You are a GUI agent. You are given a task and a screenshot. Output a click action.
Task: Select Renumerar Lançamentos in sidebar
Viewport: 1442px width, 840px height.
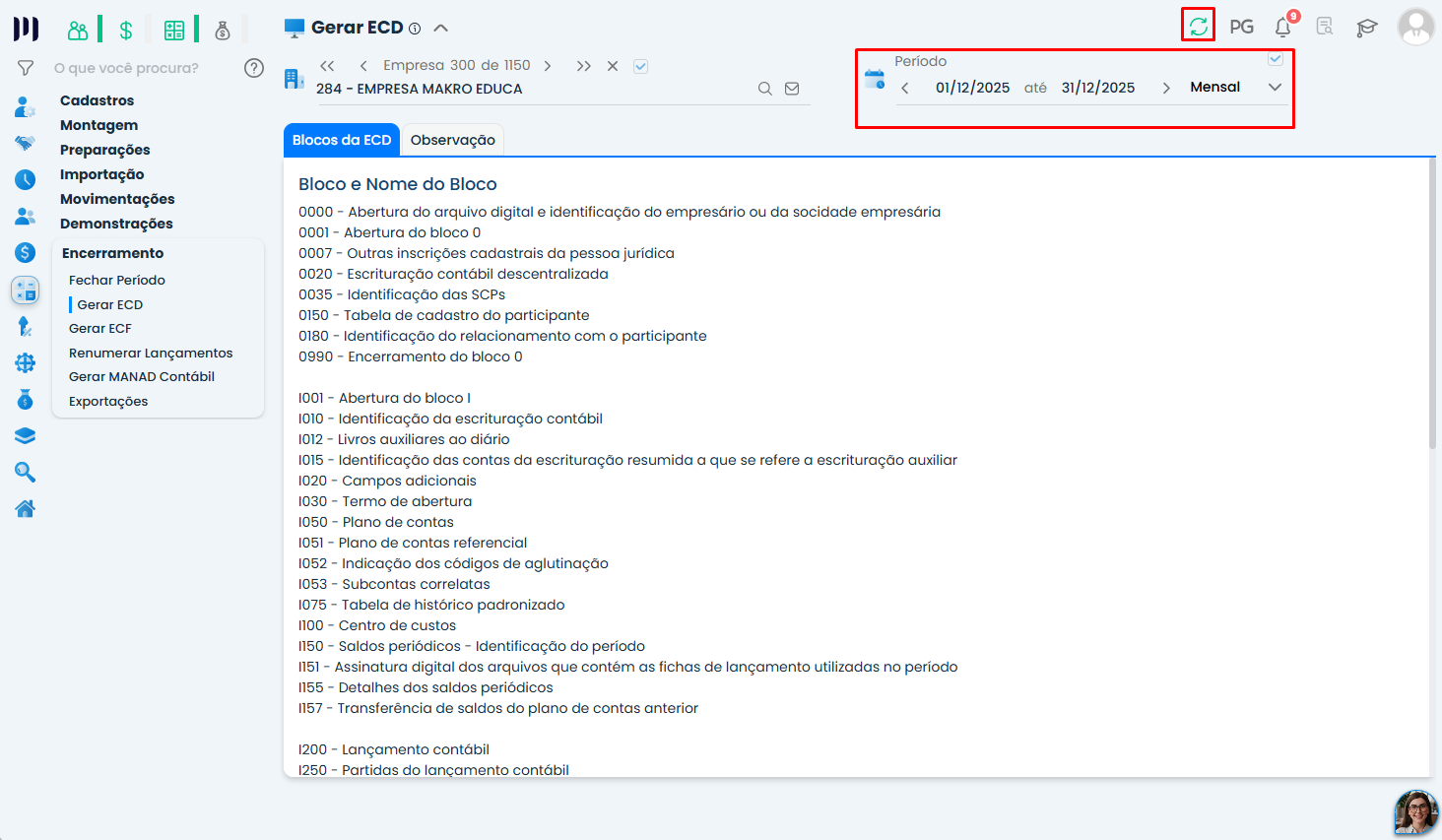[151, 354]
